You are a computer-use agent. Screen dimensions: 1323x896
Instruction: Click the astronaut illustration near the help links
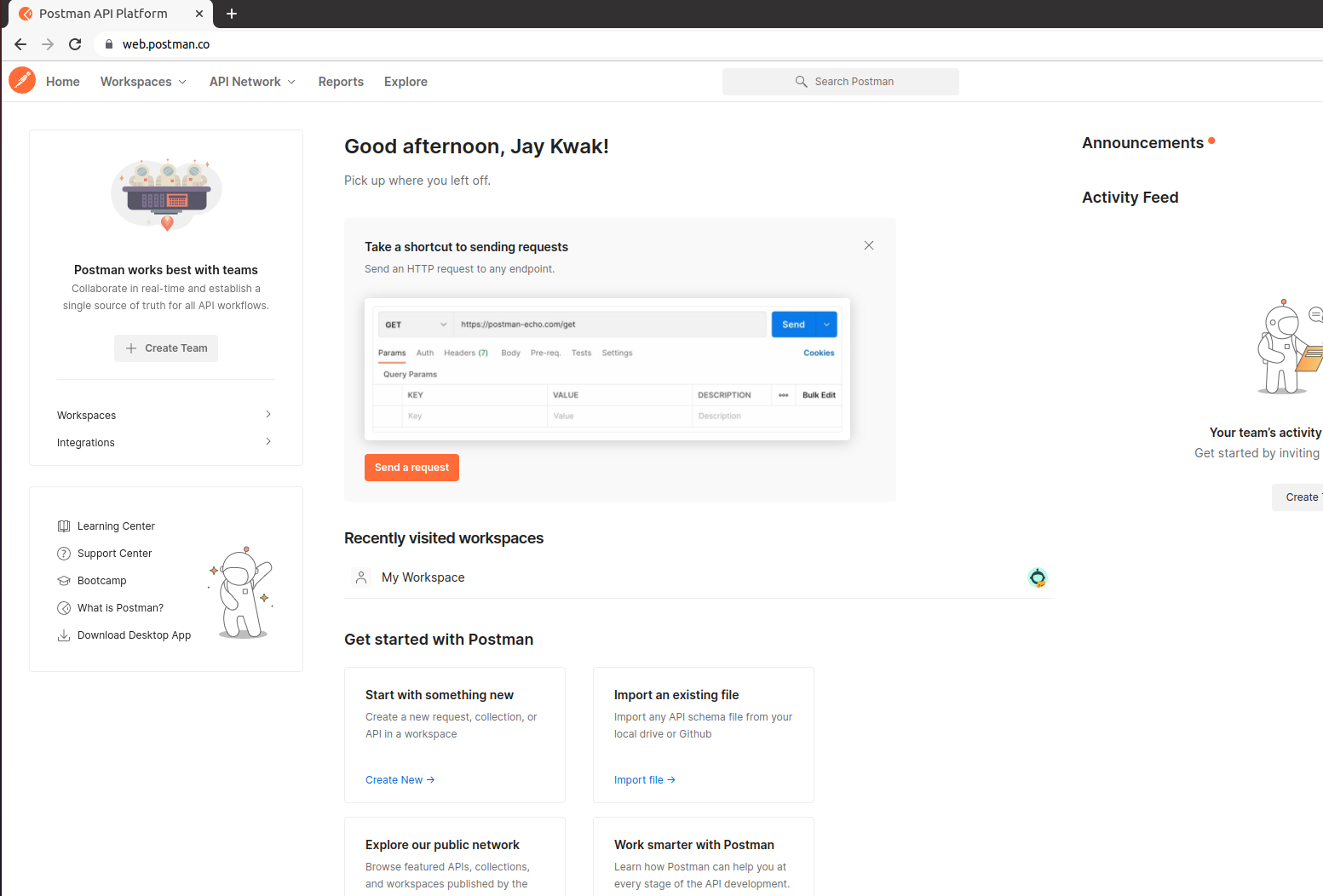coord(242,593)
